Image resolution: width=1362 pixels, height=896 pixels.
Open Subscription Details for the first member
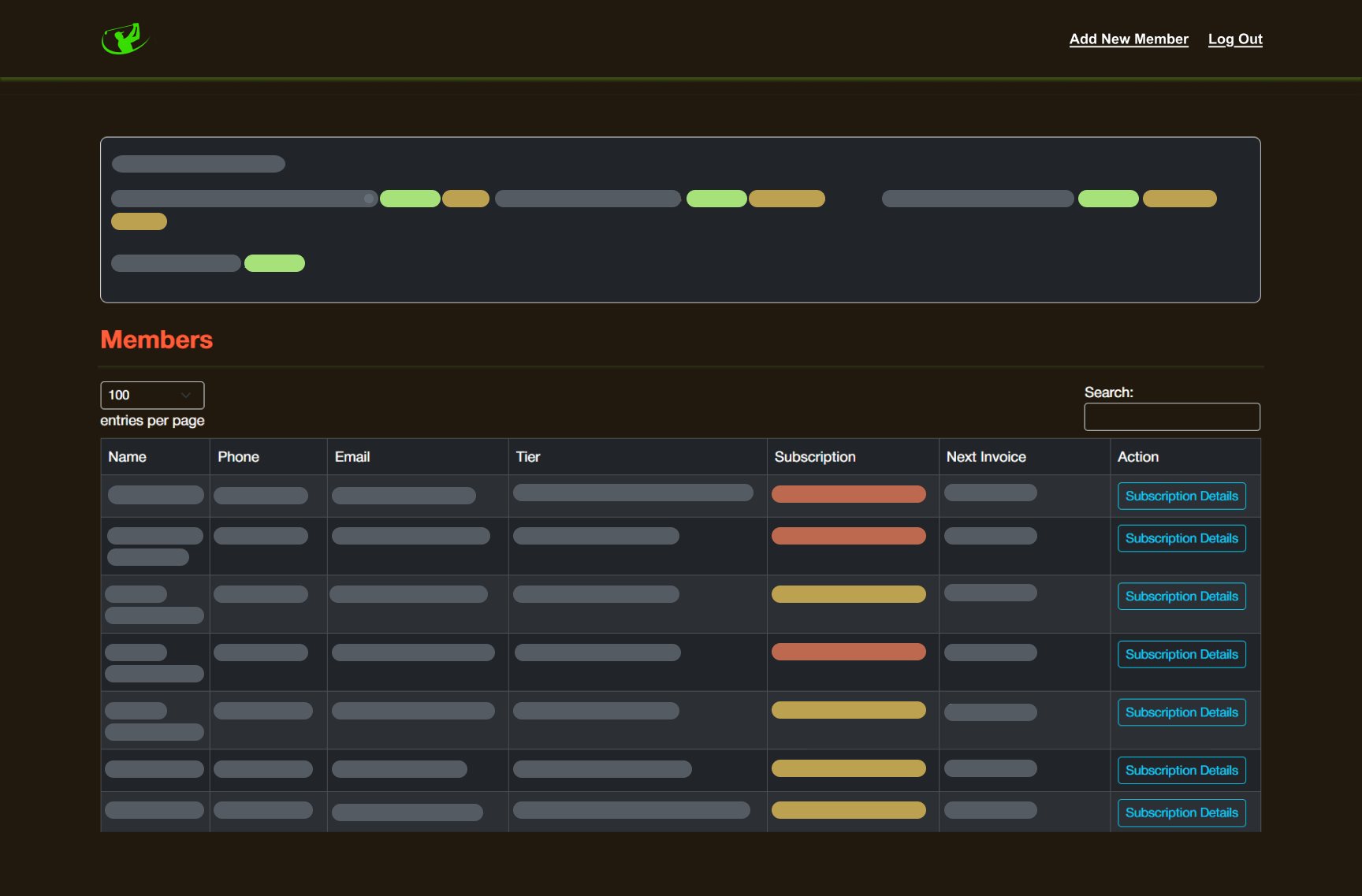pyautogui.click(x=1181, y=496)
